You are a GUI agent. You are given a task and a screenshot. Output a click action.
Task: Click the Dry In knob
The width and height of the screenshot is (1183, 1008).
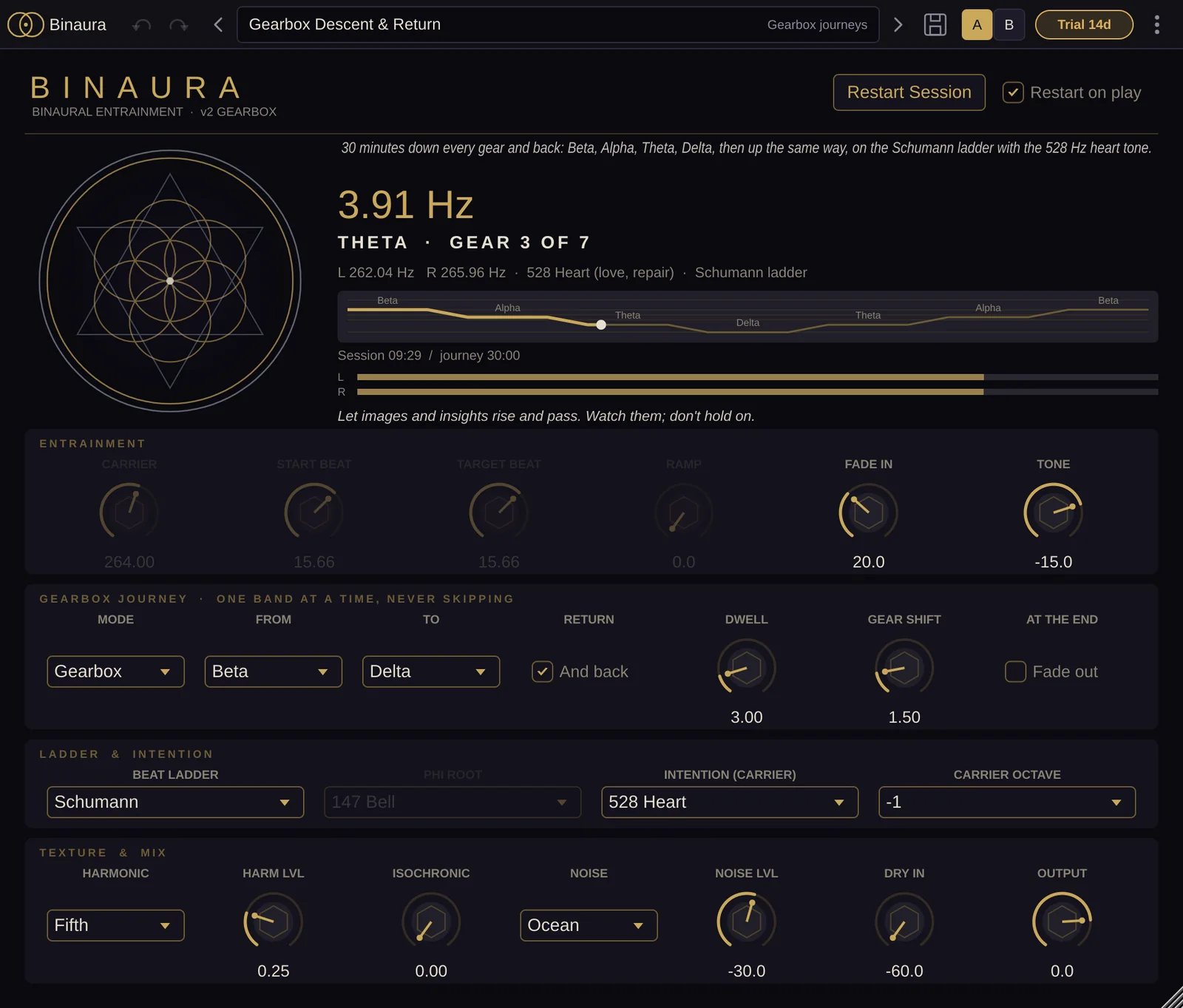point(904,921)
